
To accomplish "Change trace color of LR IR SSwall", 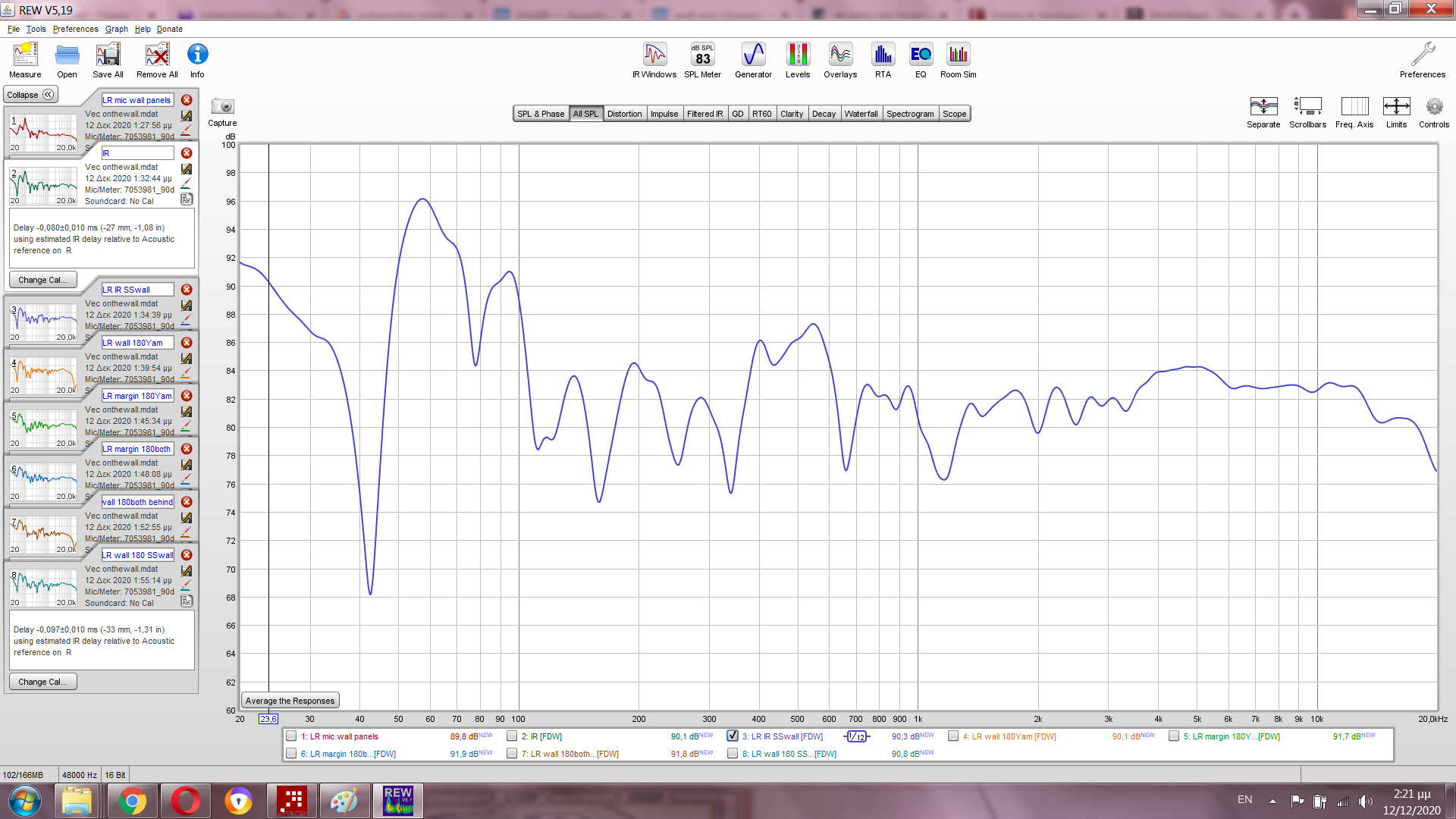I will click(187, 322).
